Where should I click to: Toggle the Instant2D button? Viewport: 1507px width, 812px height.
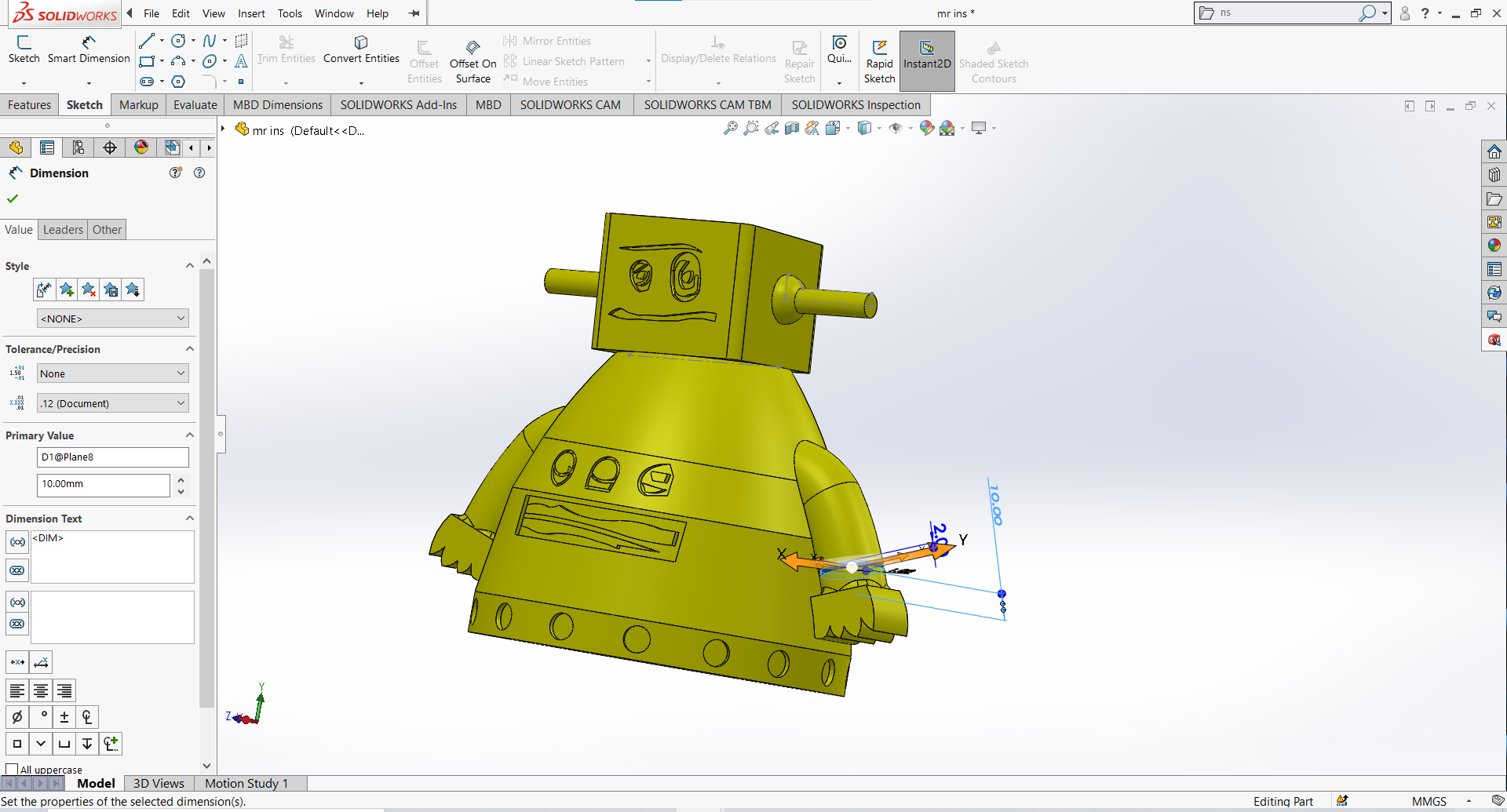(x=927, y=60)
